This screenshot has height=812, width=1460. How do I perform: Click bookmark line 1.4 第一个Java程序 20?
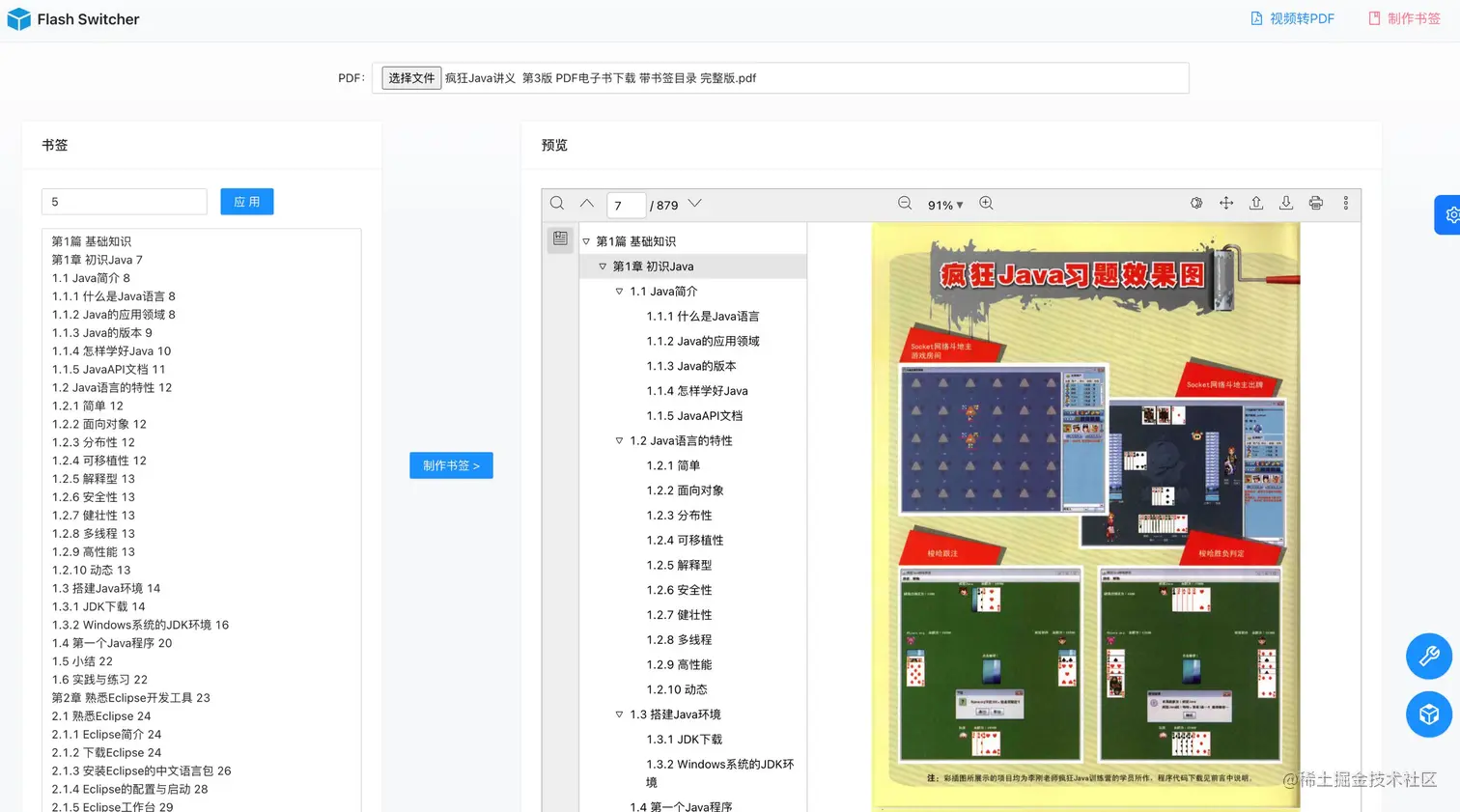(112, 643)
